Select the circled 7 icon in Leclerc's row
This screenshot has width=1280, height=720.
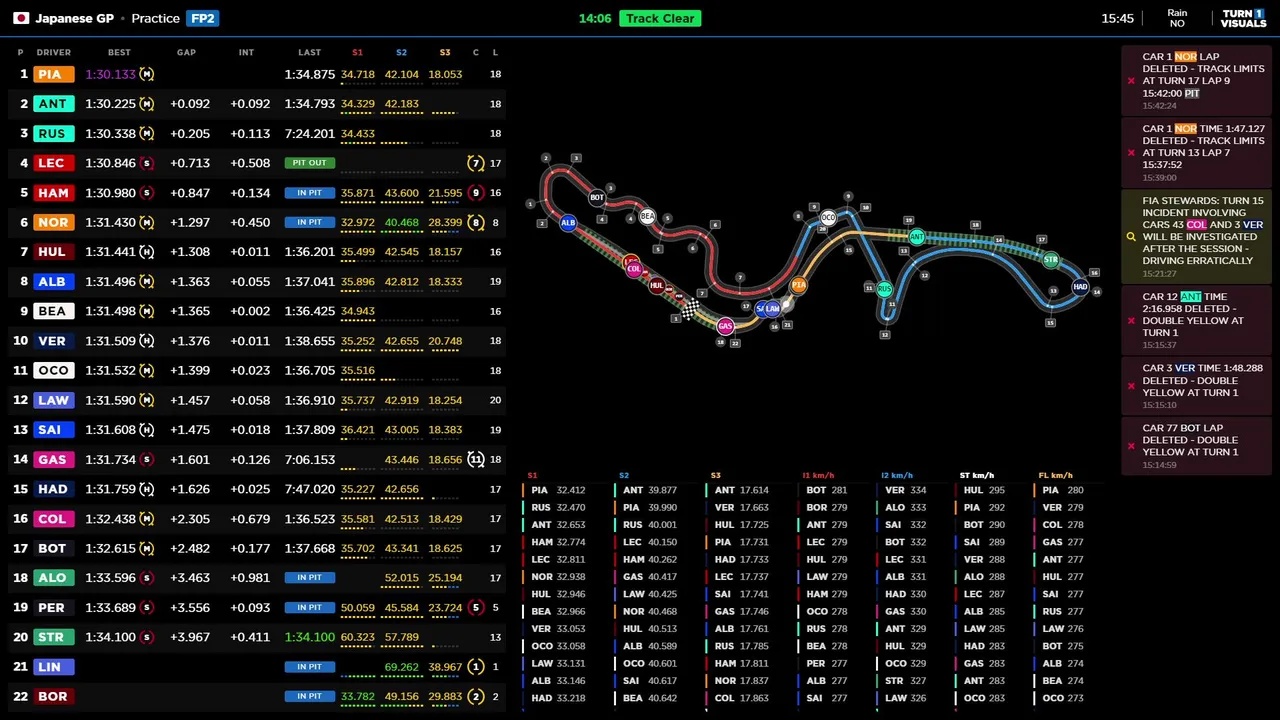pos(476,163)
